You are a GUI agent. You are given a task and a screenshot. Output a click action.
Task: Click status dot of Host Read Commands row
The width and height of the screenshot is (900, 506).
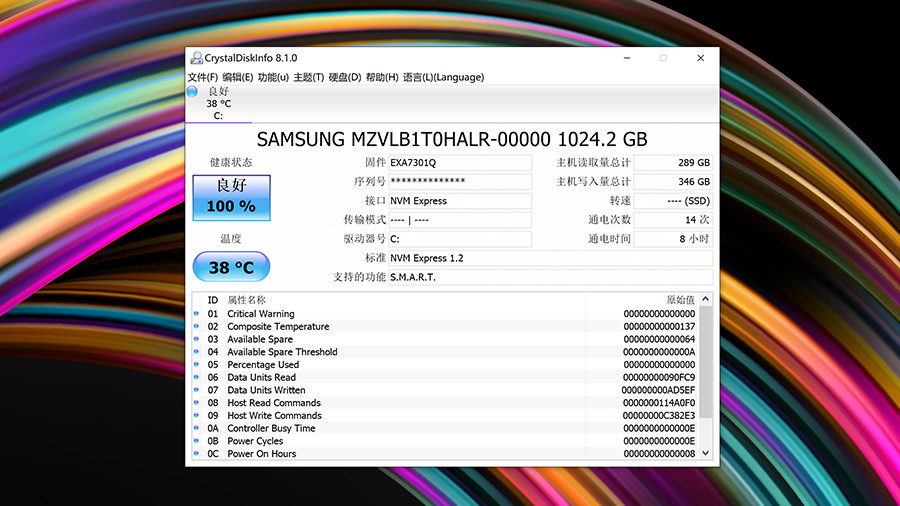(196, 402)
